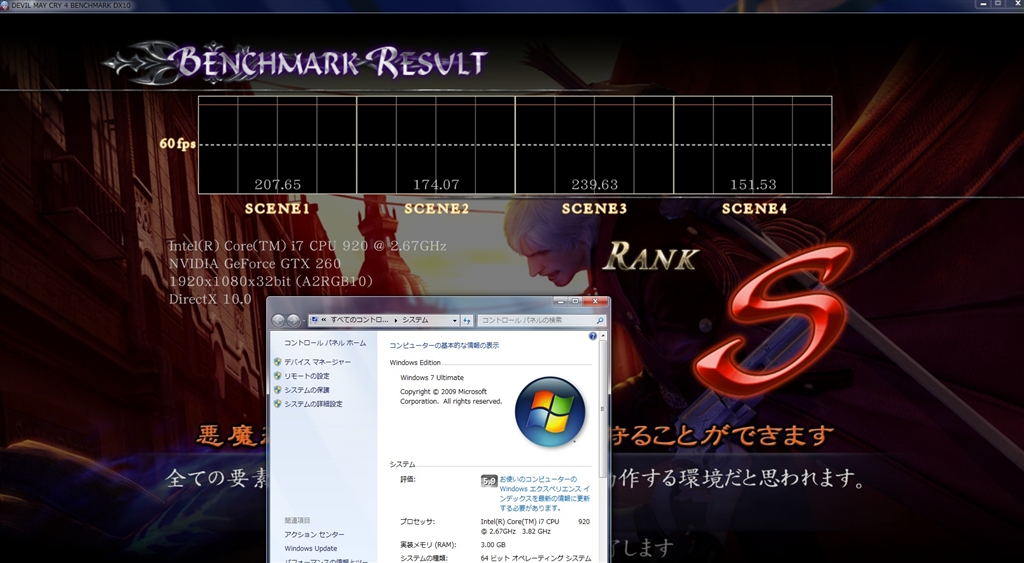Screen dimensions: 1024x563
Task: Open the address bar history dropdown
Action: [x=455, y=320]
